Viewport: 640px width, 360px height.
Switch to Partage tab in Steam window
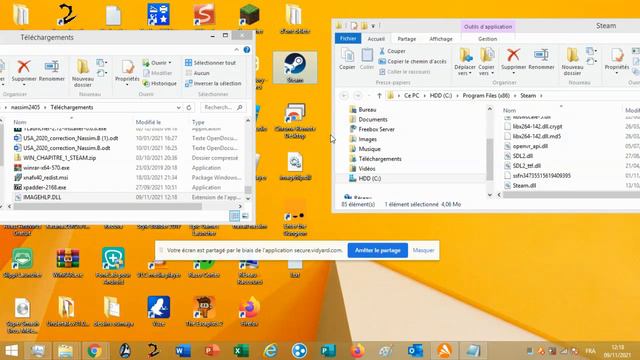[407, 39]
